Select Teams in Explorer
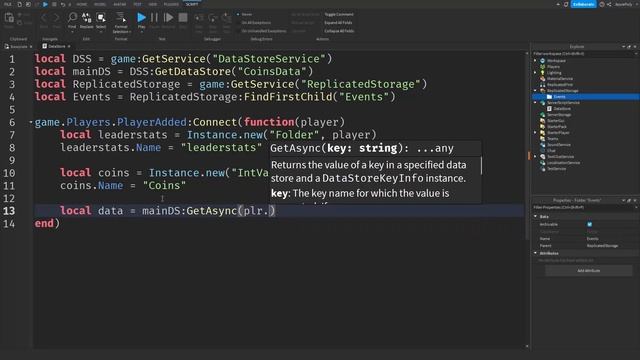Viewport: 640px width, 360px height. click(552, 139)
